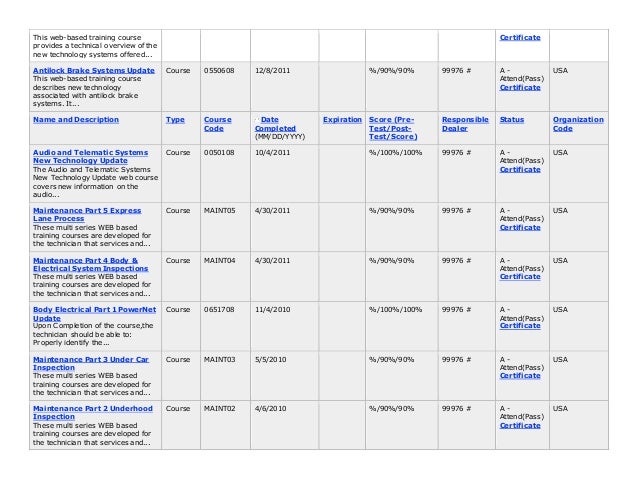Open the Antilock Brake Systems Update course link
The height and width of the screenshot is (493, 638).
tap(94, 70)
